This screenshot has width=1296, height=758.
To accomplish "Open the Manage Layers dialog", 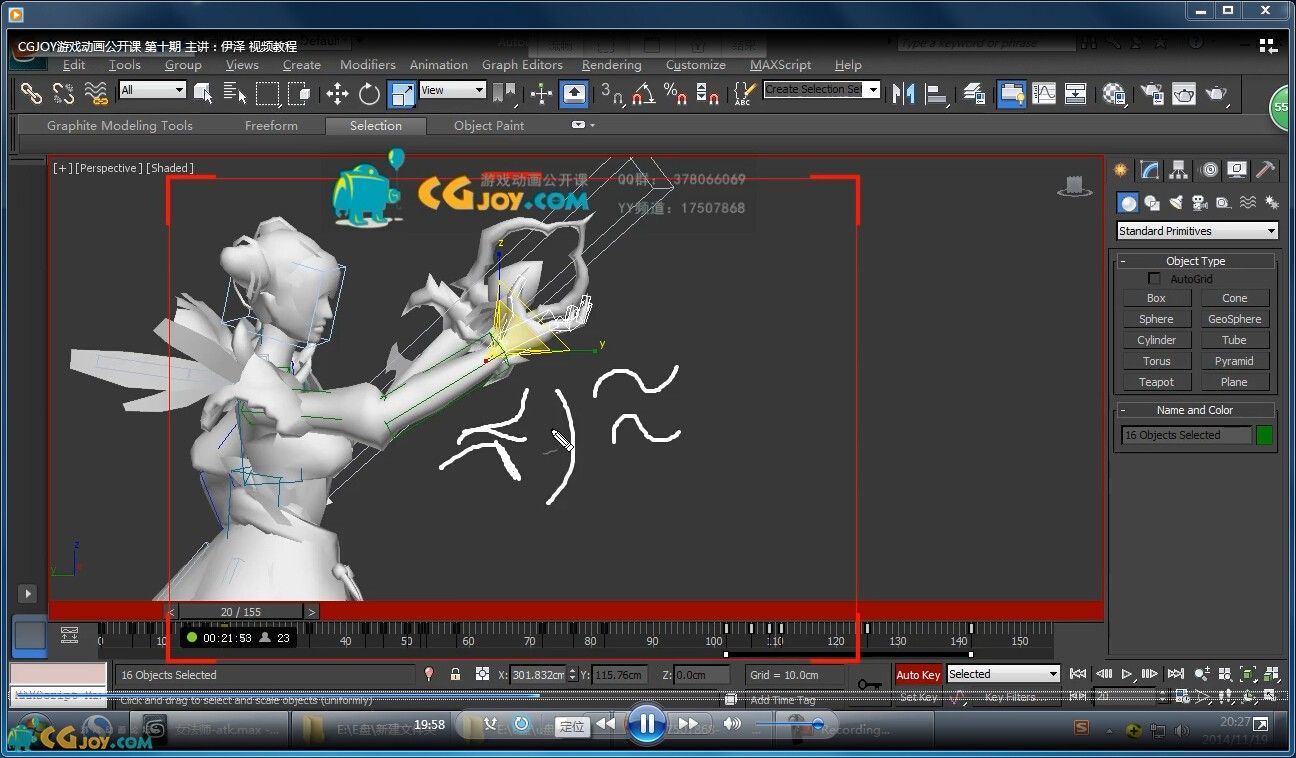I will 976,93.
